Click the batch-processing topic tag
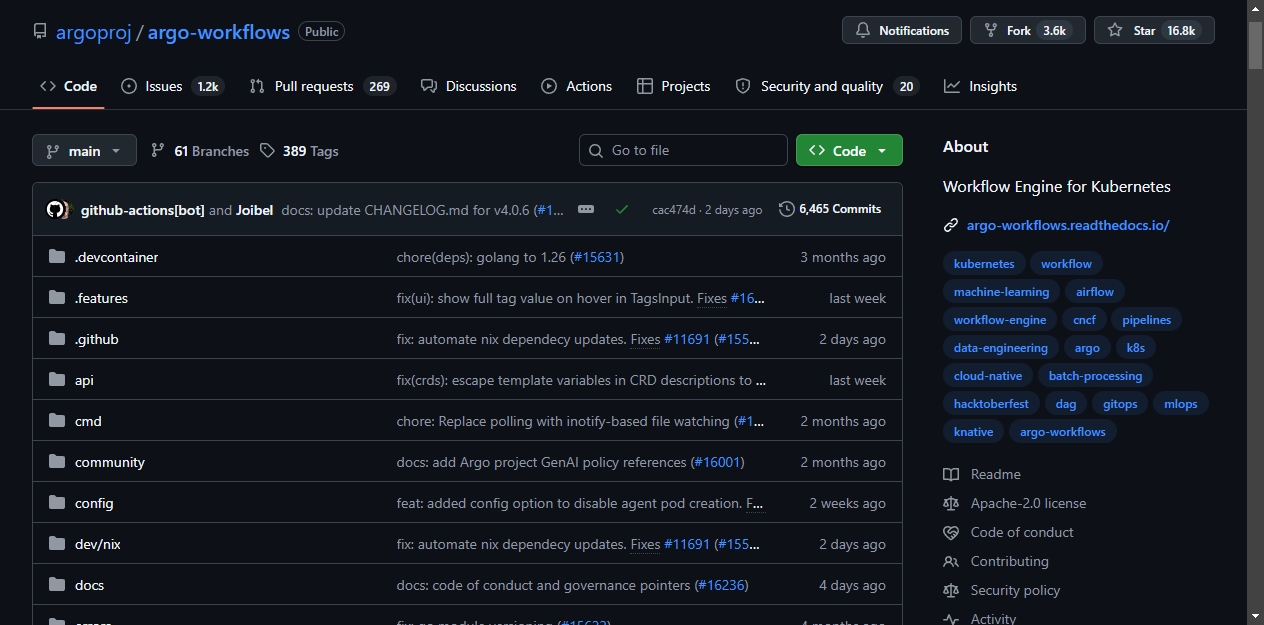 point(1095,376)
